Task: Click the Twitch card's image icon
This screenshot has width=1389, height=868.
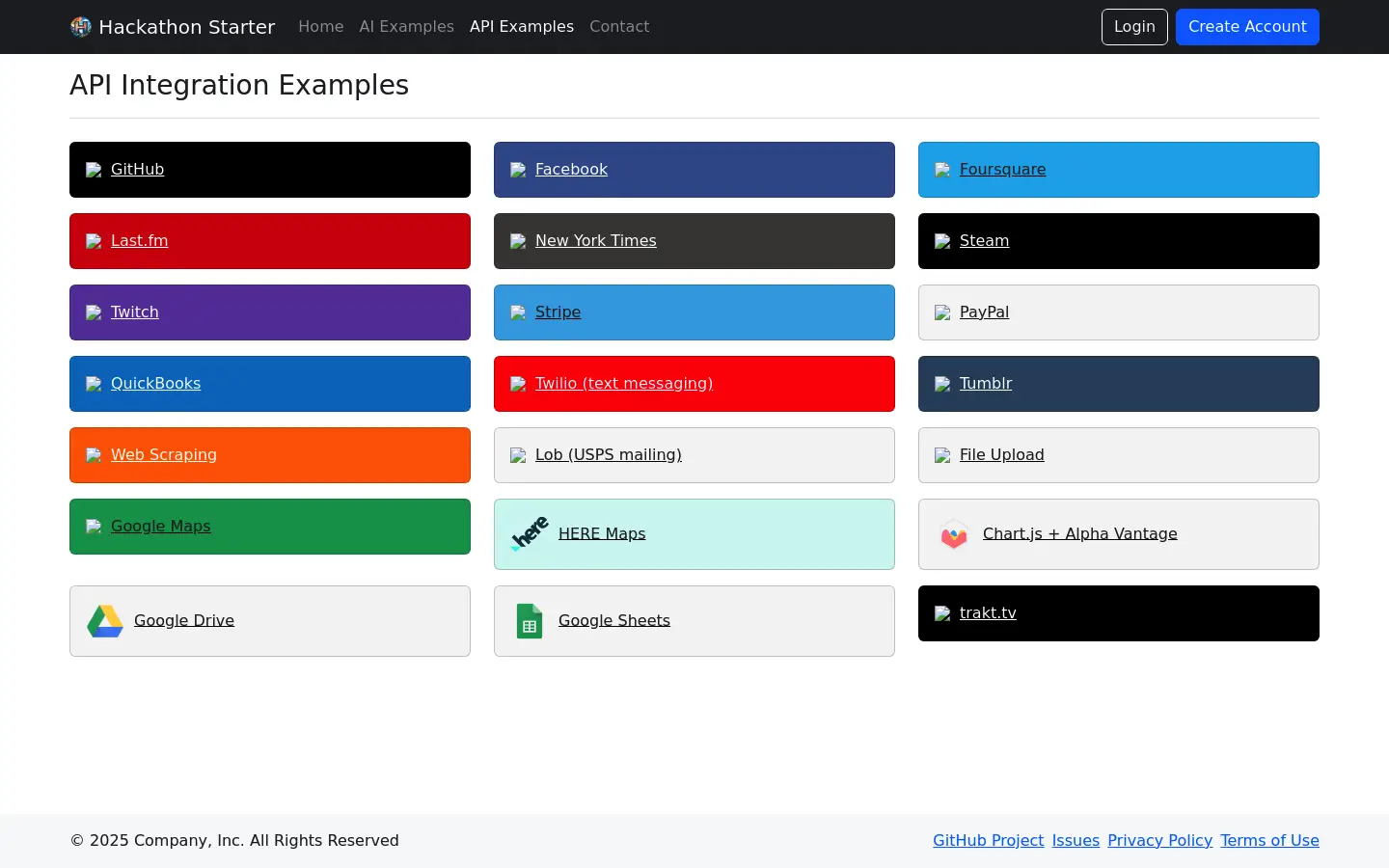Action: (94, 312)
